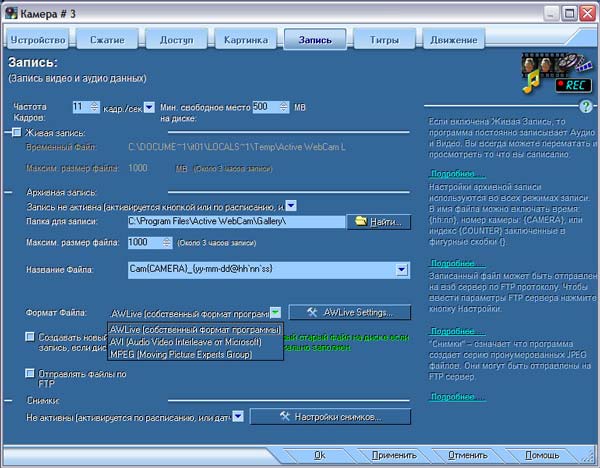Switch to the Движение tab
Viewport: 600px width, 468px height.
tap(454, 39)
